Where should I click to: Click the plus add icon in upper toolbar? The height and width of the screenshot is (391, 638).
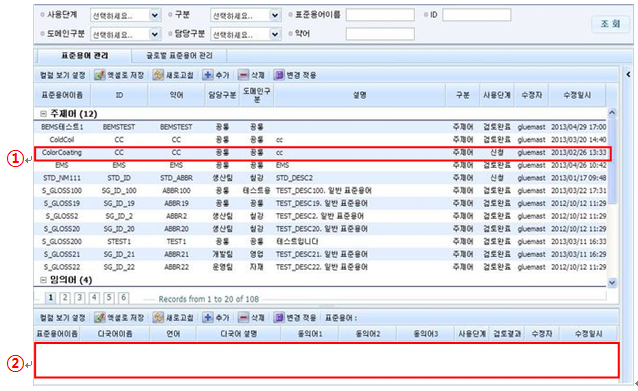pos(208,75)
